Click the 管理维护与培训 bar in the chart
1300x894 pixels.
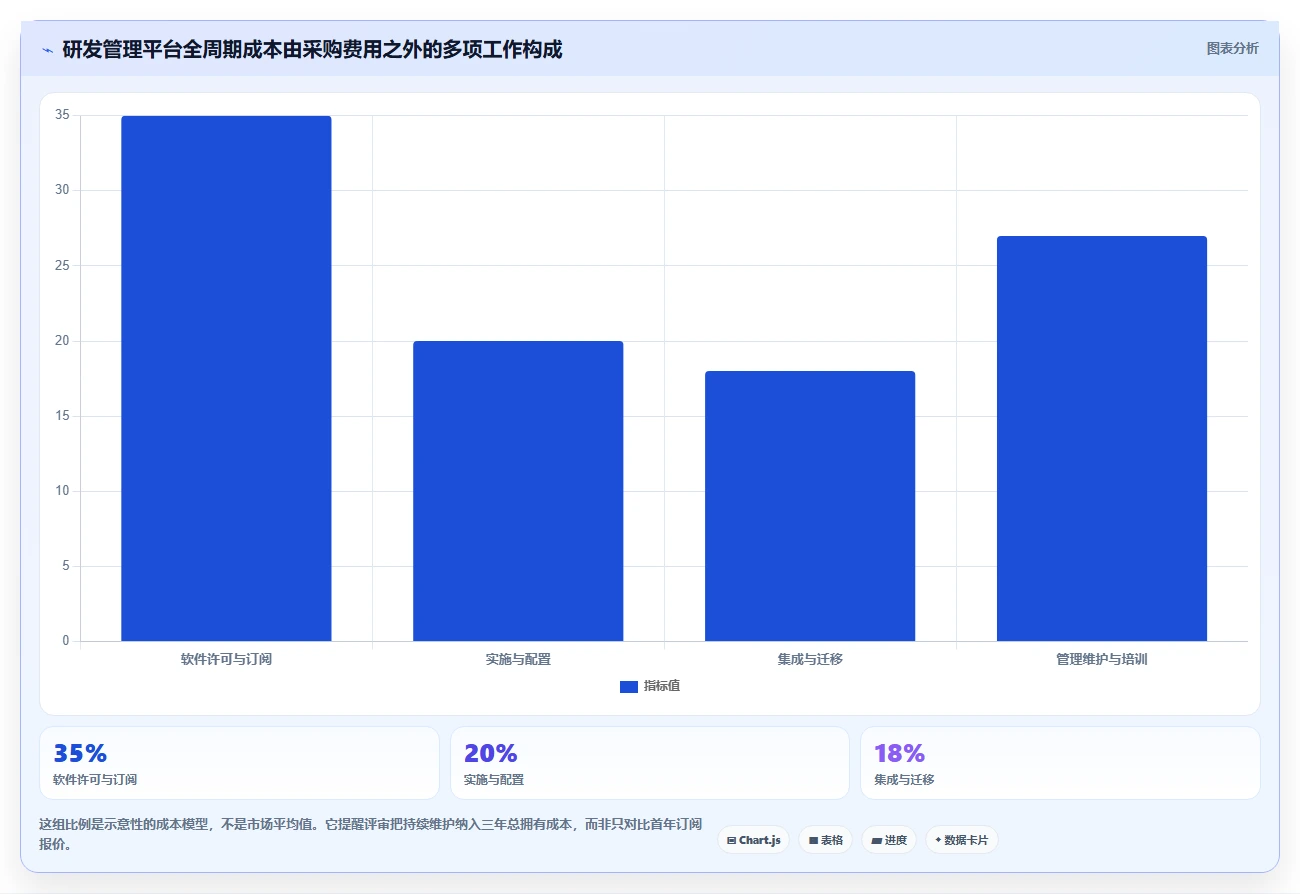(x=1102, y=438)
